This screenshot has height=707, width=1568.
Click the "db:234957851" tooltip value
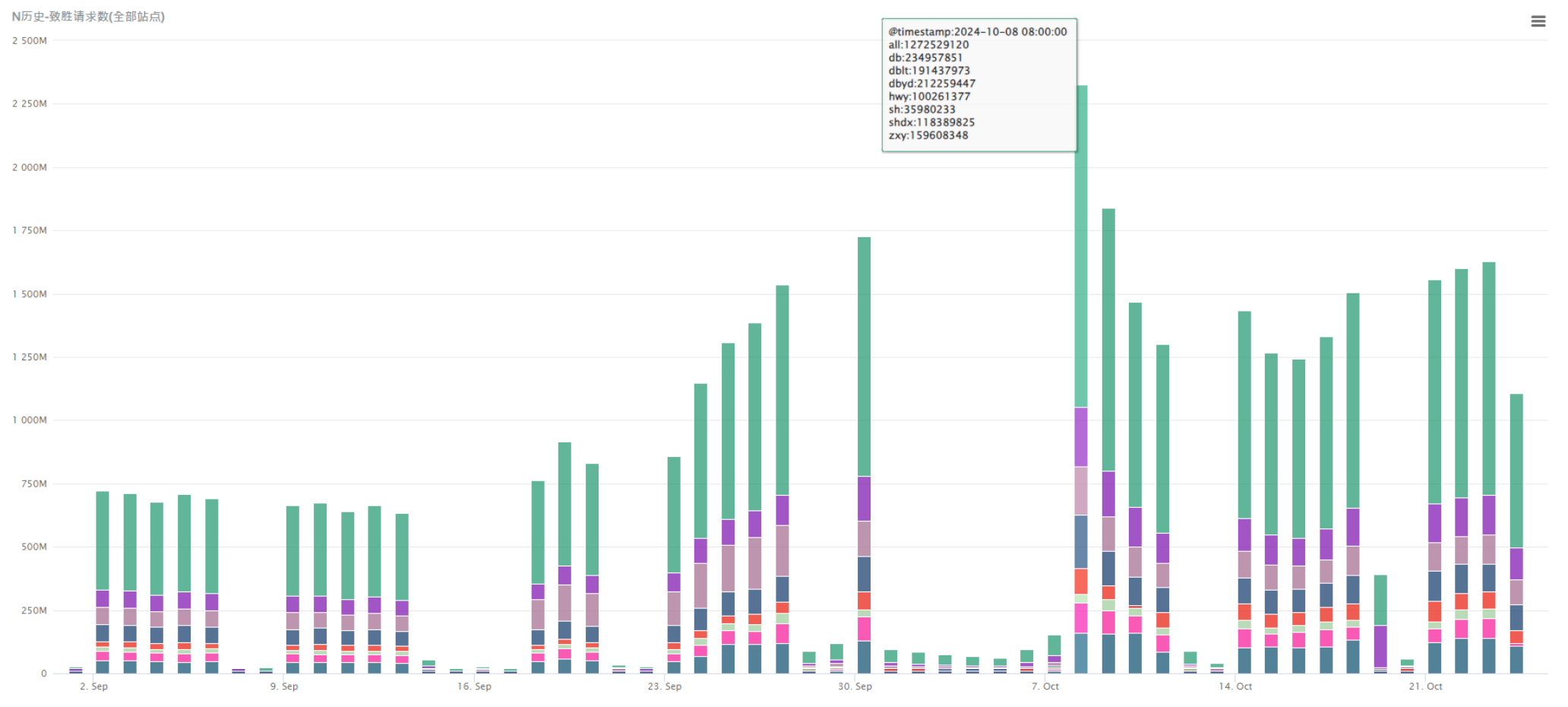click(x=925, y=58)
